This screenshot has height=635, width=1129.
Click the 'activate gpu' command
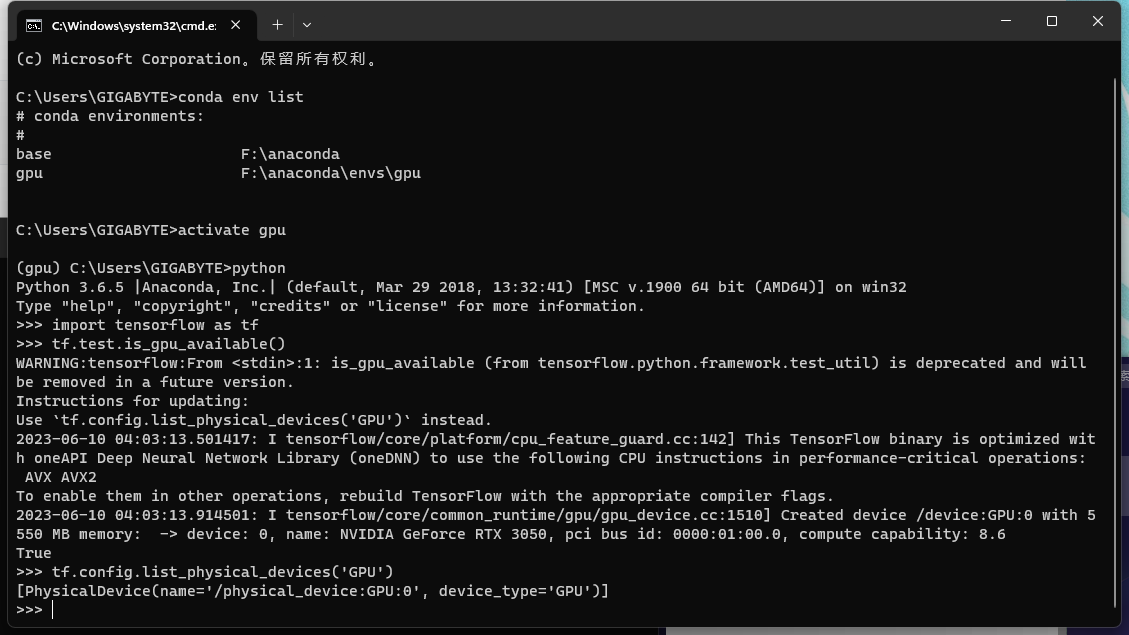tap(231, 230)
